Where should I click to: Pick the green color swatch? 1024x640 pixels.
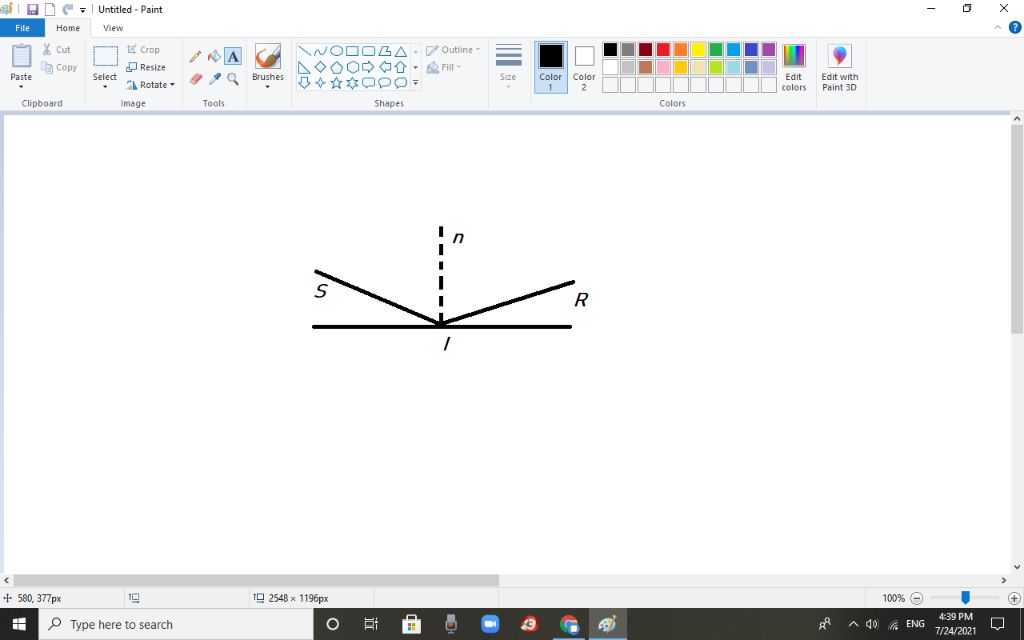tap(716, 50)
